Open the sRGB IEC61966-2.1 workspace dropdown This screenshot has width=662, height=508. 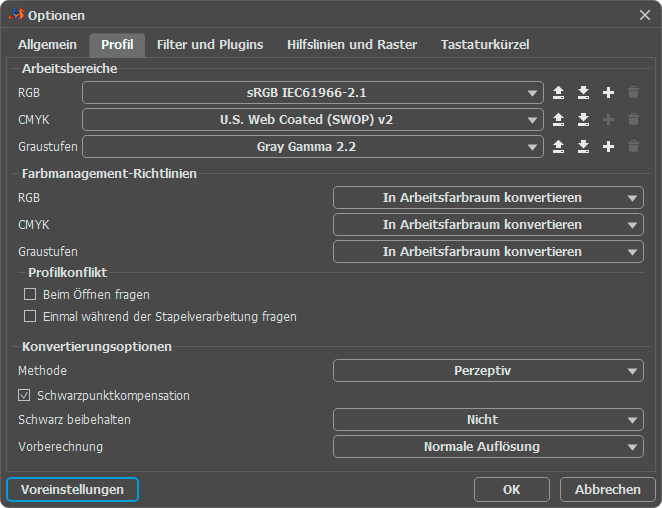(312, 92)
